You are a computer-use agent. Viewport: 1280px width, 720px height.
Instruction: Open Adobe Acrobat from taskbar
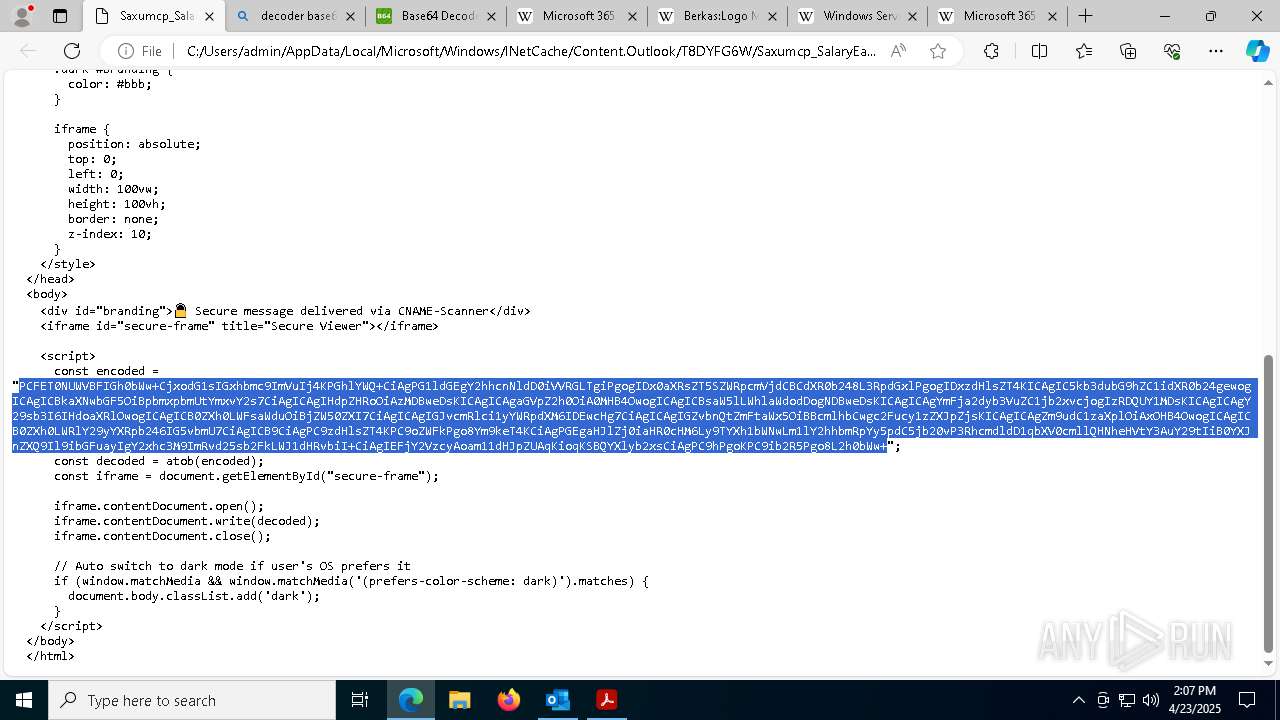(606, 700)
